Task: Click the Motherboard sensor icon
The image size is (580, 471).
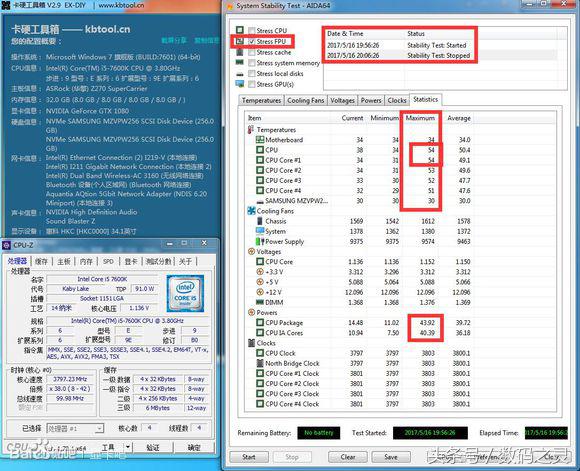Action: 260,140
